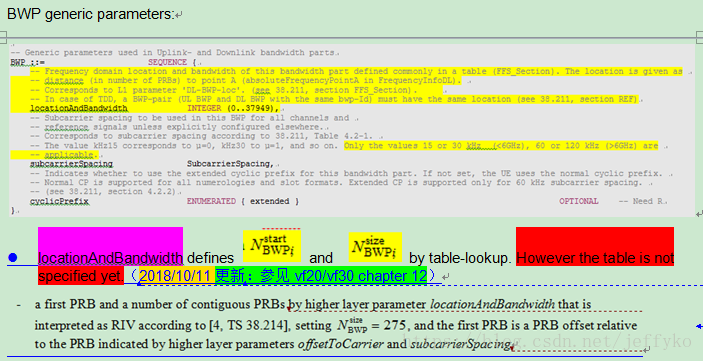Click the 'by table-lookup.' text
The height and width of the screenshot is (361, 703).
pyautogui.click(x=460, y=258)
